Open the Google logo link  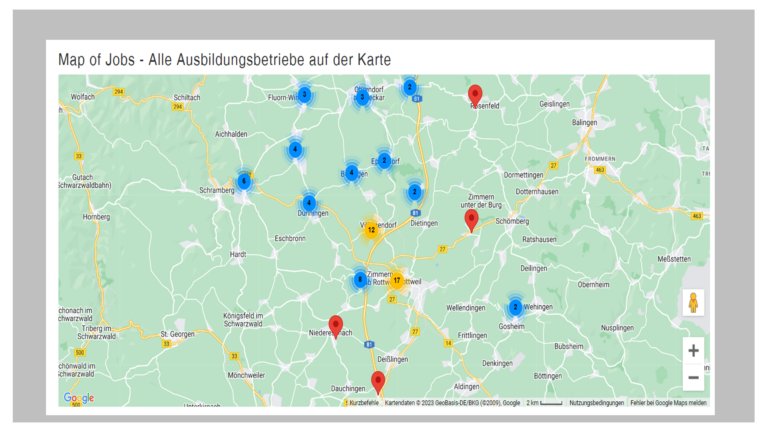click(78, 398)
